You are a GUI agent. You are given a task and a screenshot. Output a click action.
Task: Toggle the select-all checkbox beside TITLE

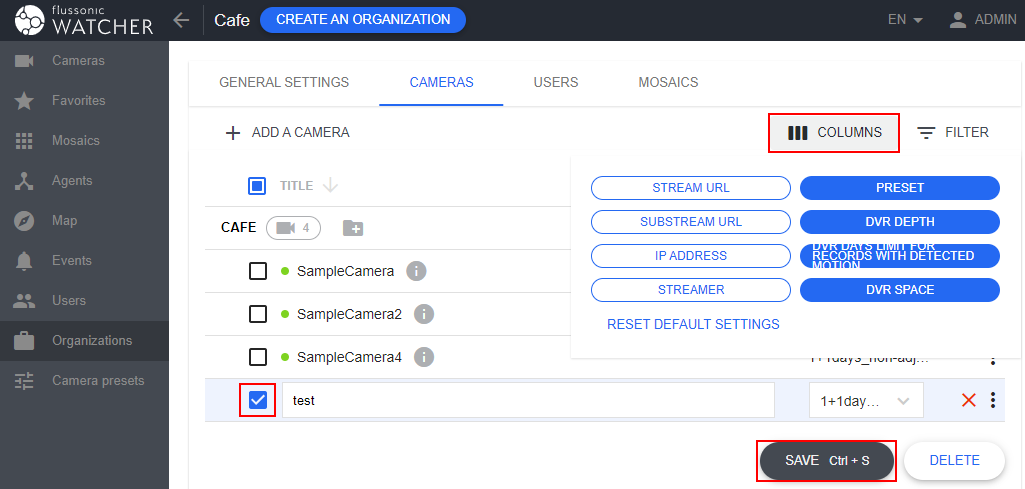tap(257, 186)
